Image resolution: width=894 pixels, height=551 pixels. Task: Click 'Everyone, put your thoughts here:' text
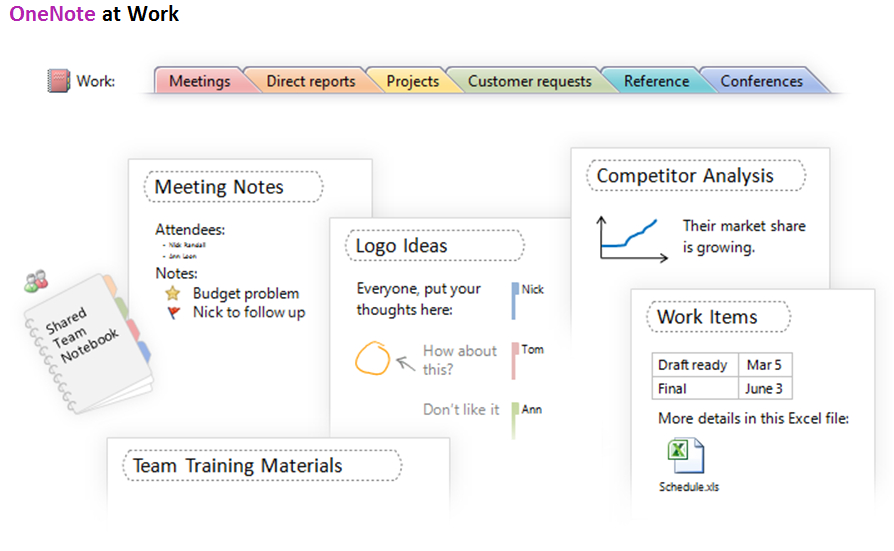pyautogui.click(x=418, y=299)
